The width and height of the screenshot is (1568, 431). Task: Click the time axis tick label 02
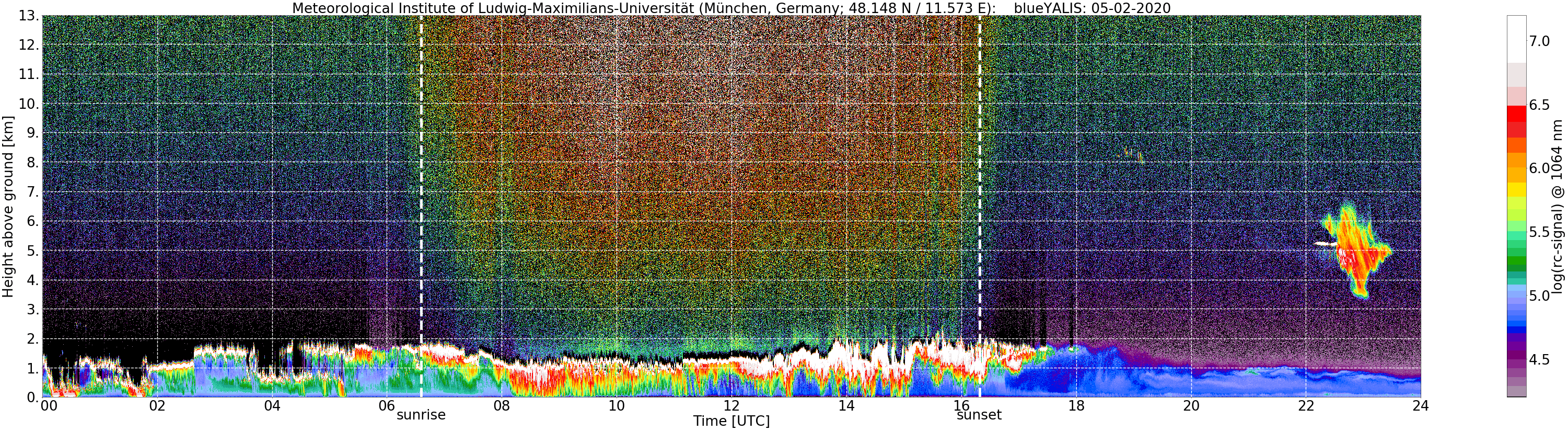click(157, 406)
